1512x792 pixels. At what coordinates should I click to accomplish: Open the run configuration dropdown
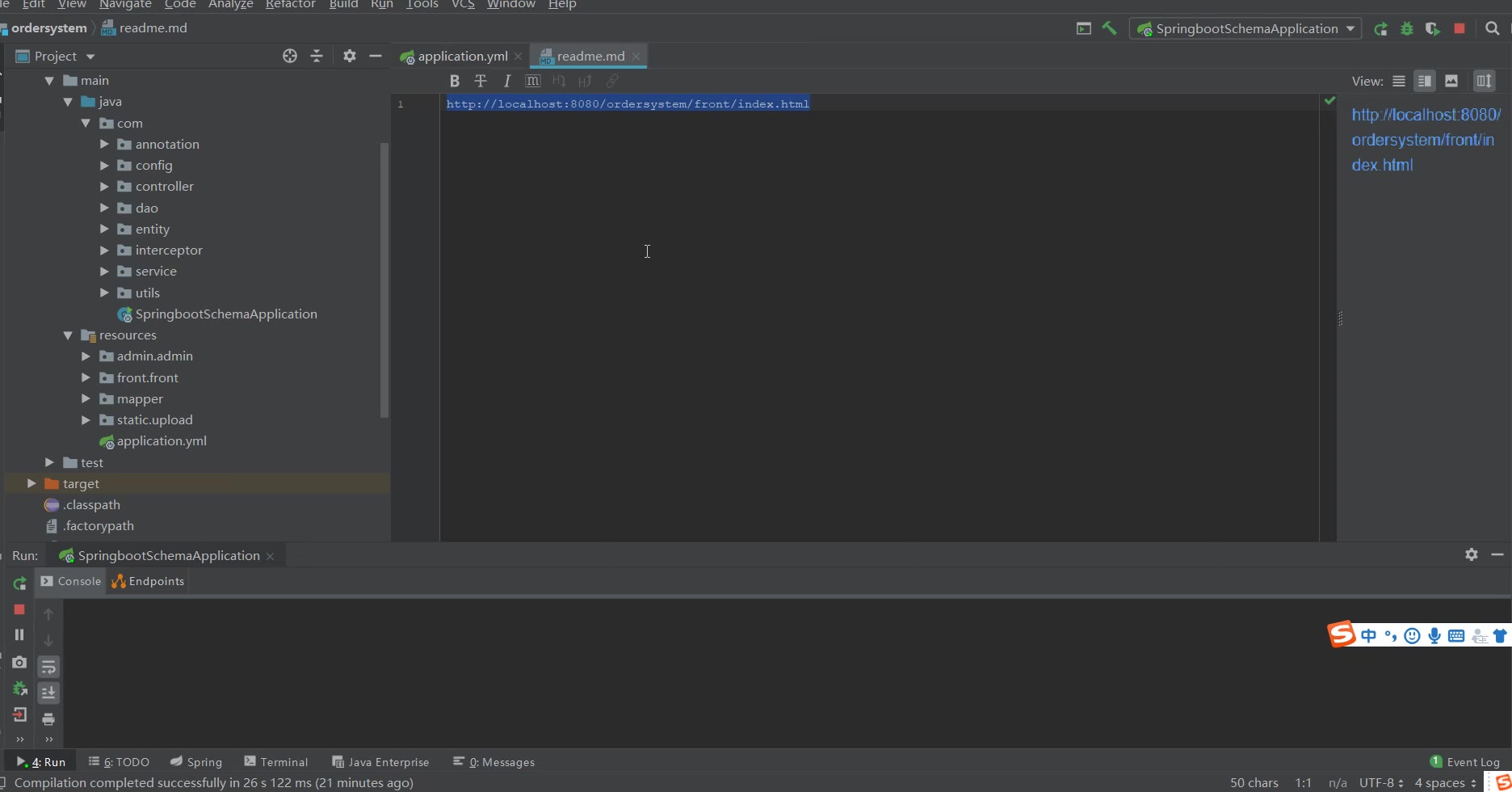tap(1245, 28)
